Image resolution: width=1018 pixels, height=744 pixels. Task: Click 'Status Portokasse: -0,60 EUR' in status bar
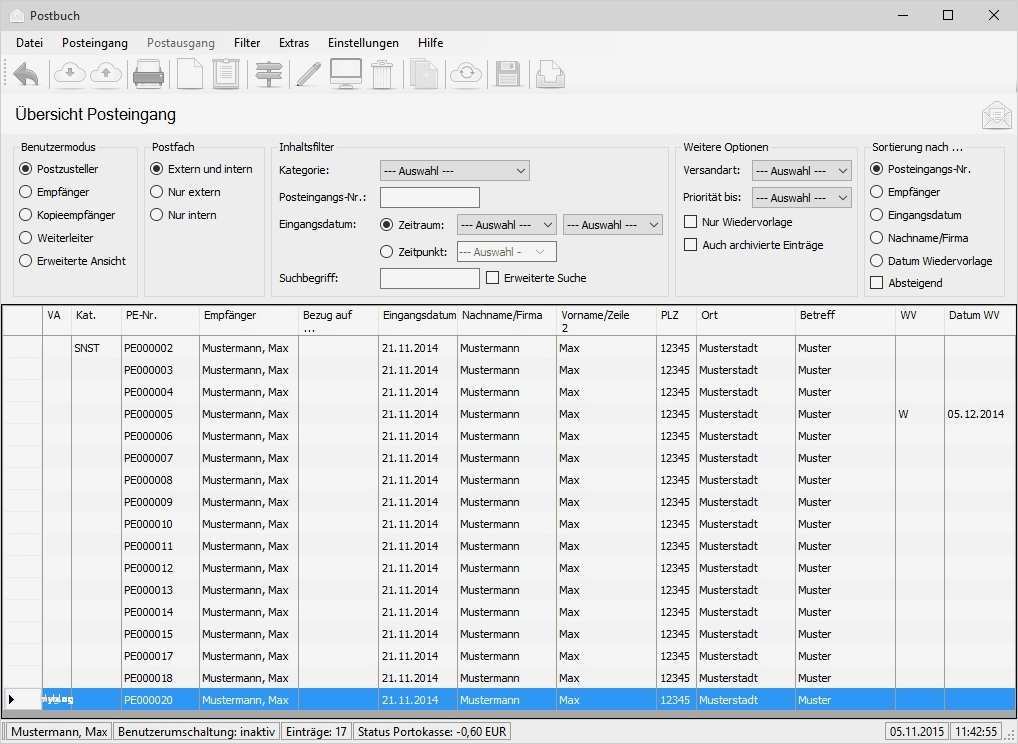(x=431, y=731)
